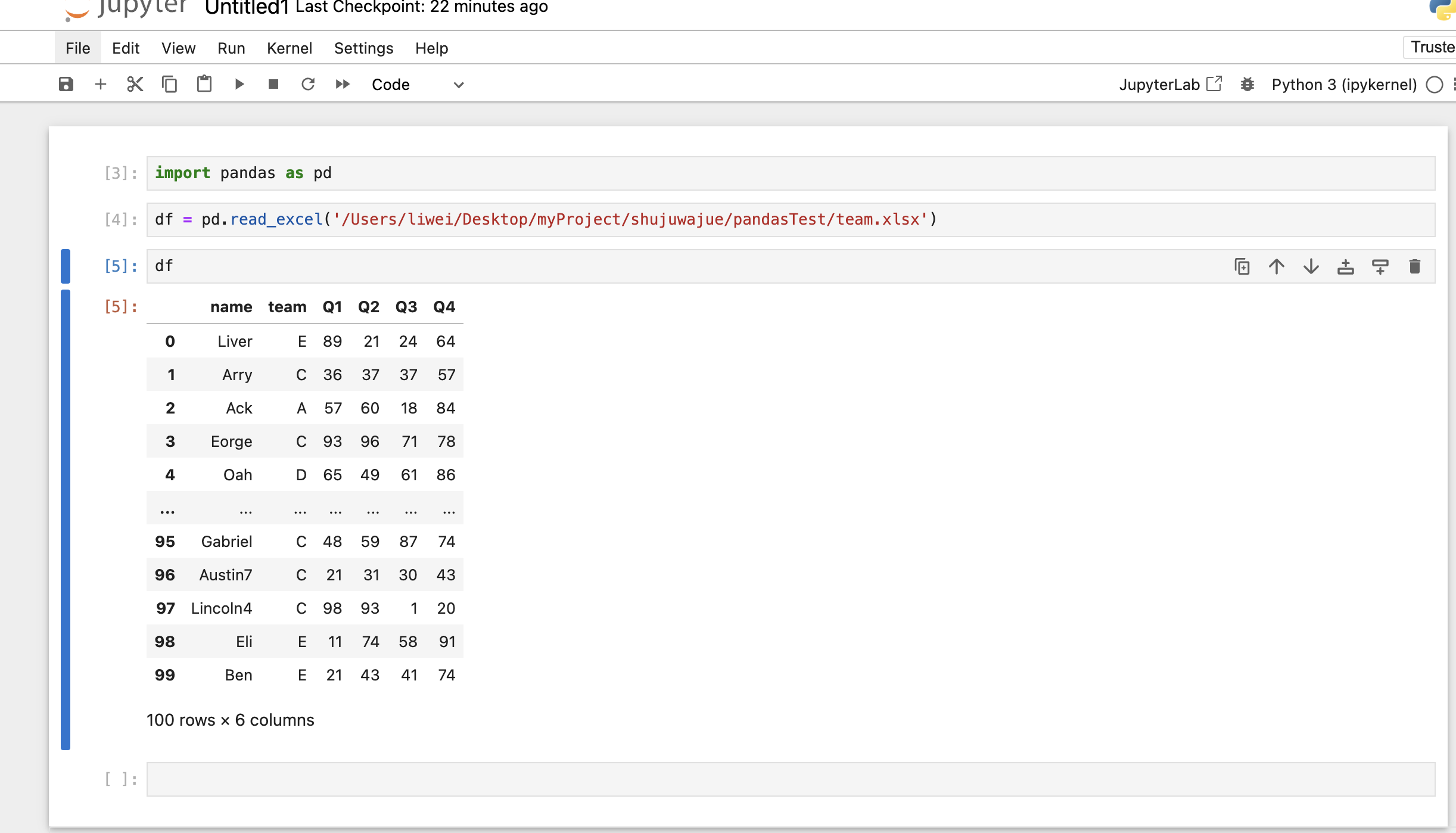Image resolution: width=1456 pixels, height=833 pixels.
Task: Collapse cell 5 input via blue bar
Action: [66, 266]
